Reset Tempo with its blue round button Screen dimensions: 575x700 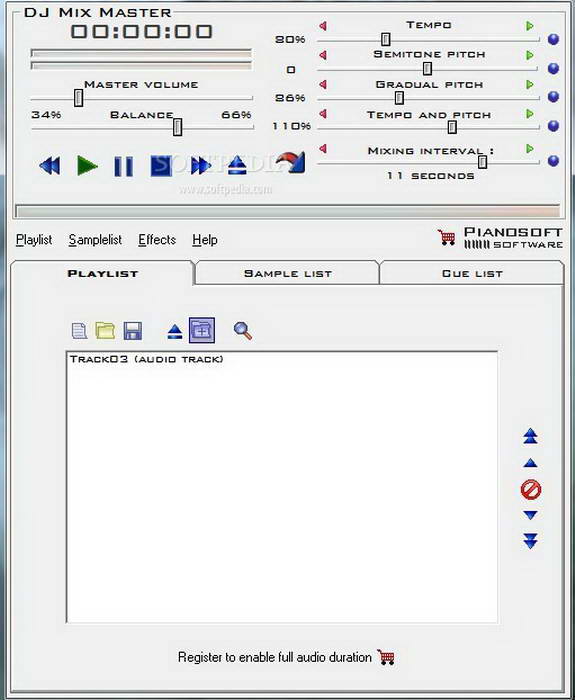tap(553, 39)
